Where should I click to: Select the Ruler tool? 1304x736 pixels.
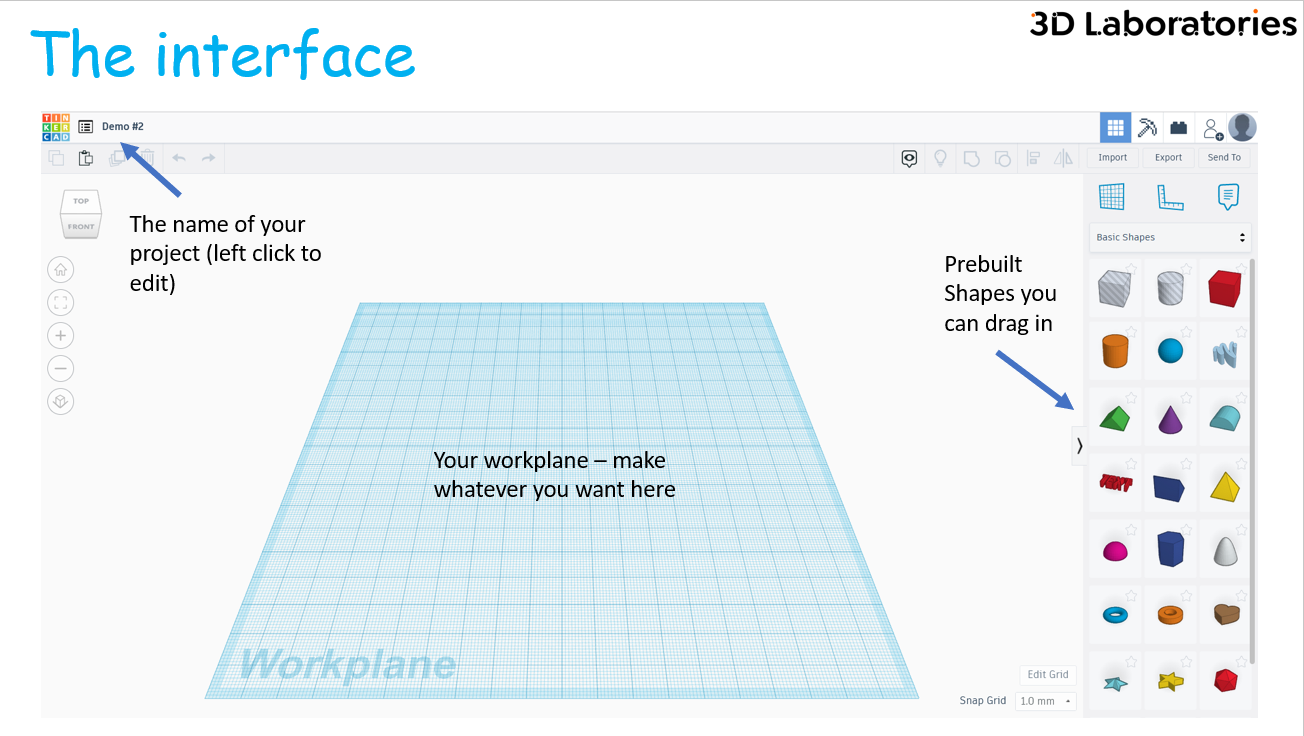click(x=1170, y=197)
